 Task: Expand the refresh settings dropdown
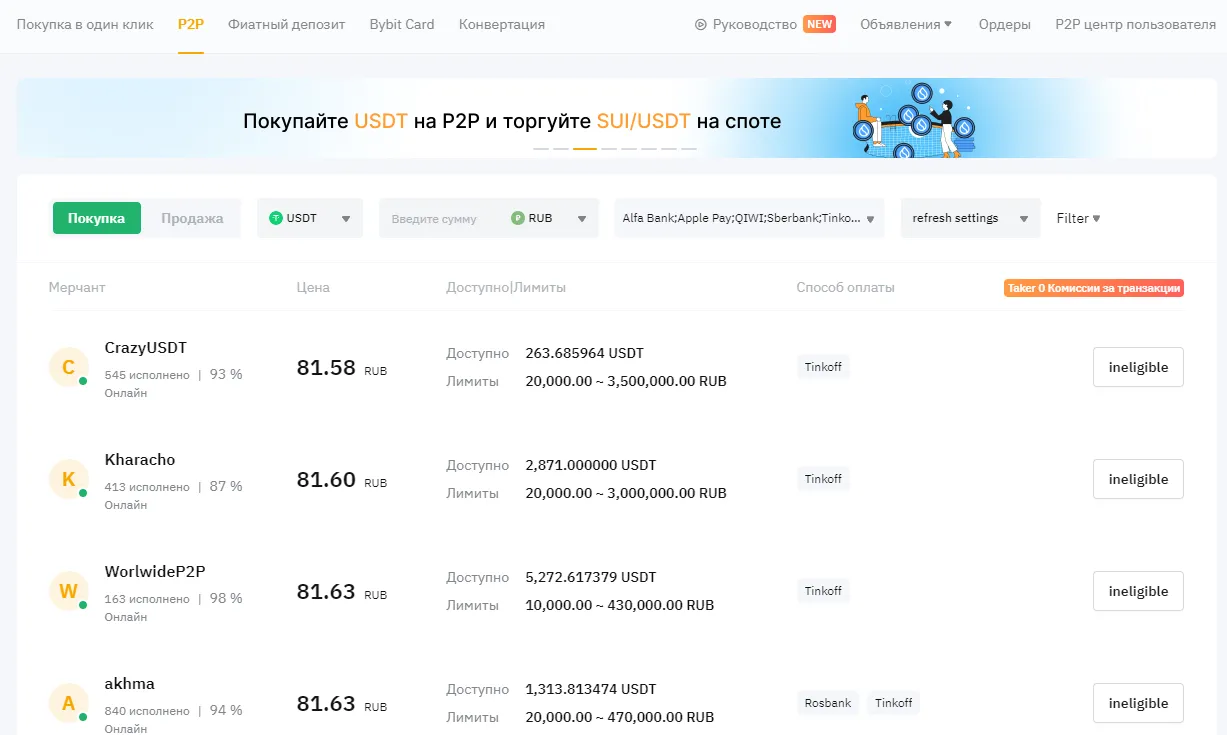click(x=966, y=217)
